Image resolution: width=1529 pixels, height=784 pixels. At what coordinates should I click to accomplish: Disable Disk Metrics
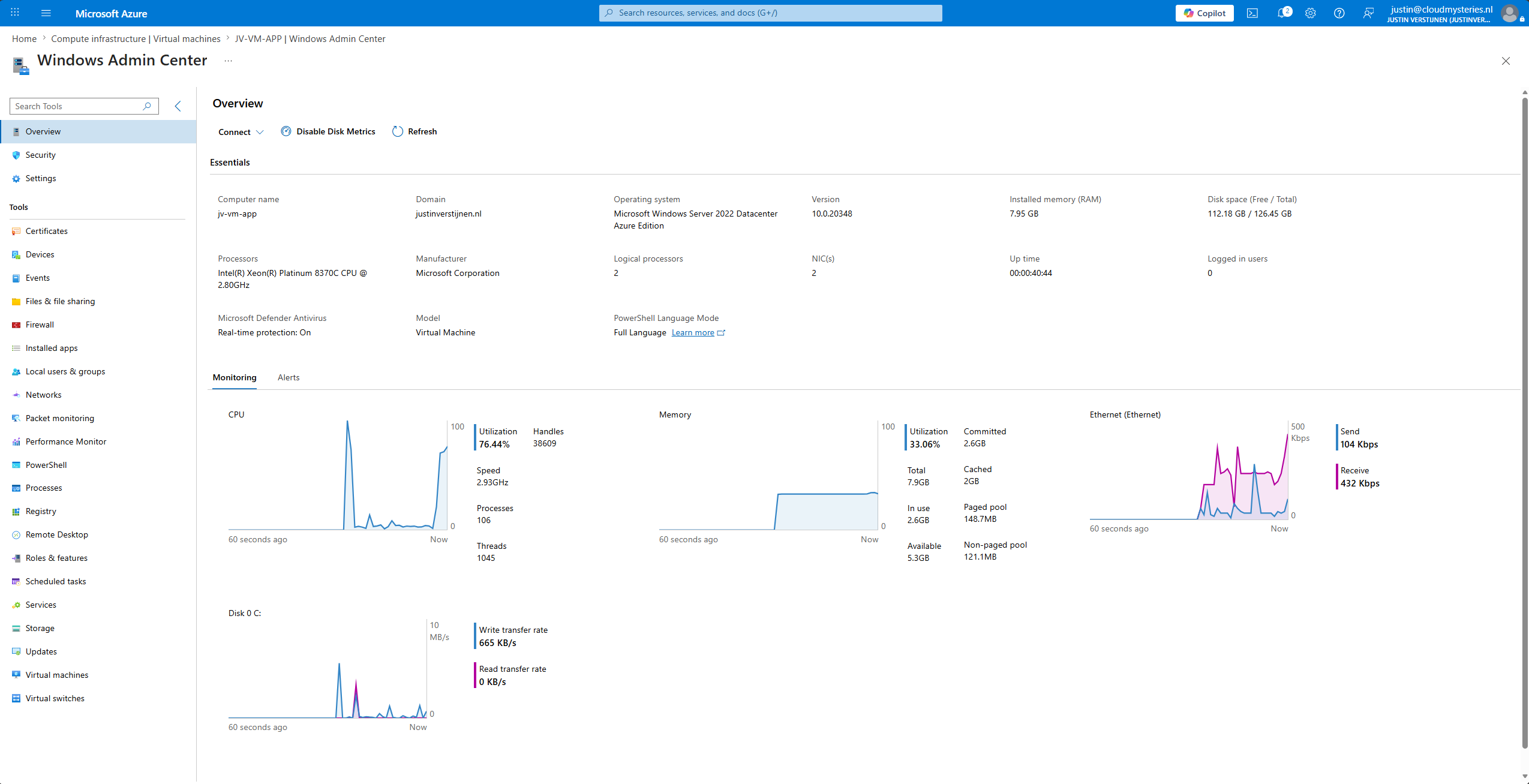coord(328,131)
